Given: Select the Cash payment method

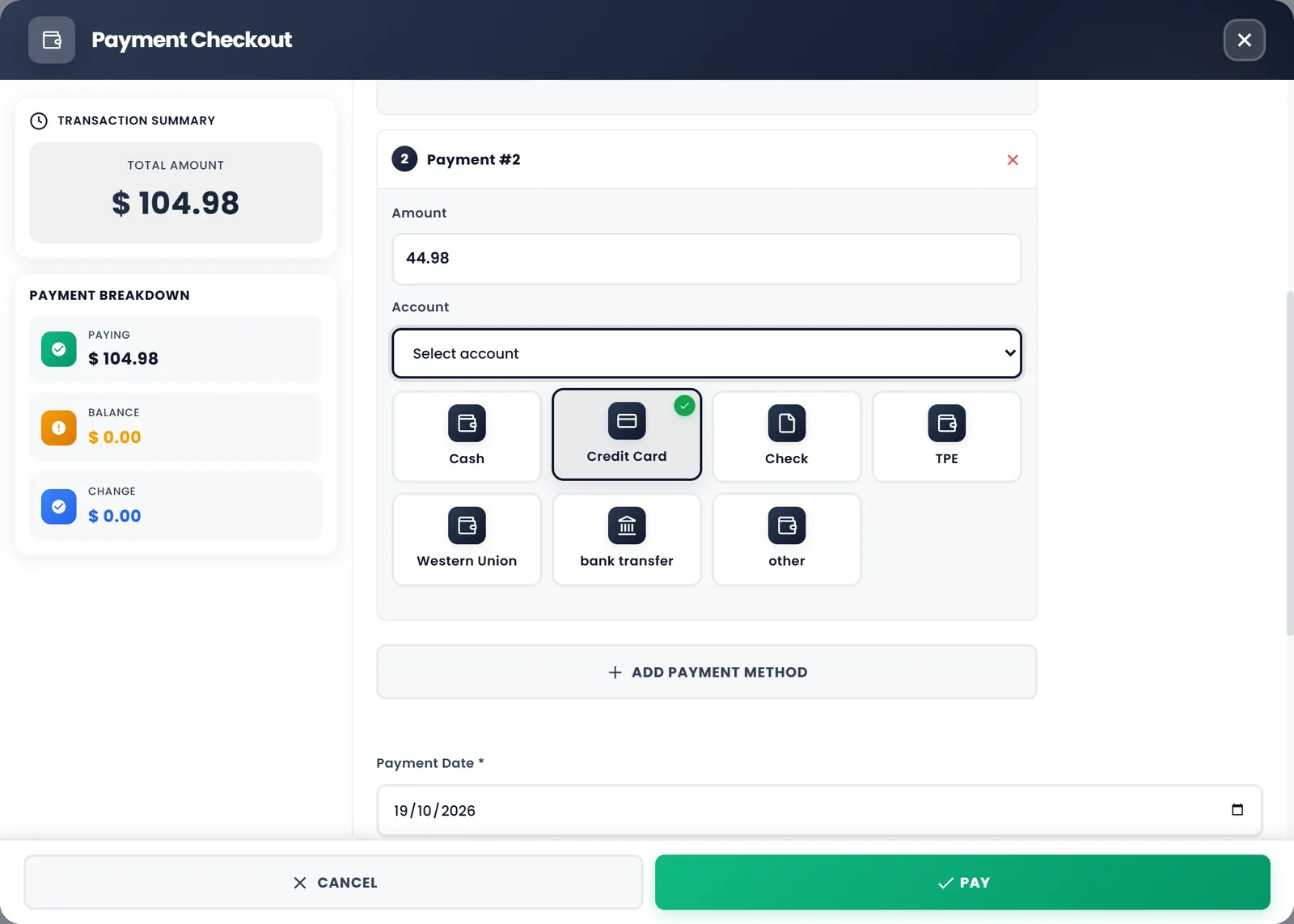Looking at the screenshot, I should (467, 437).
